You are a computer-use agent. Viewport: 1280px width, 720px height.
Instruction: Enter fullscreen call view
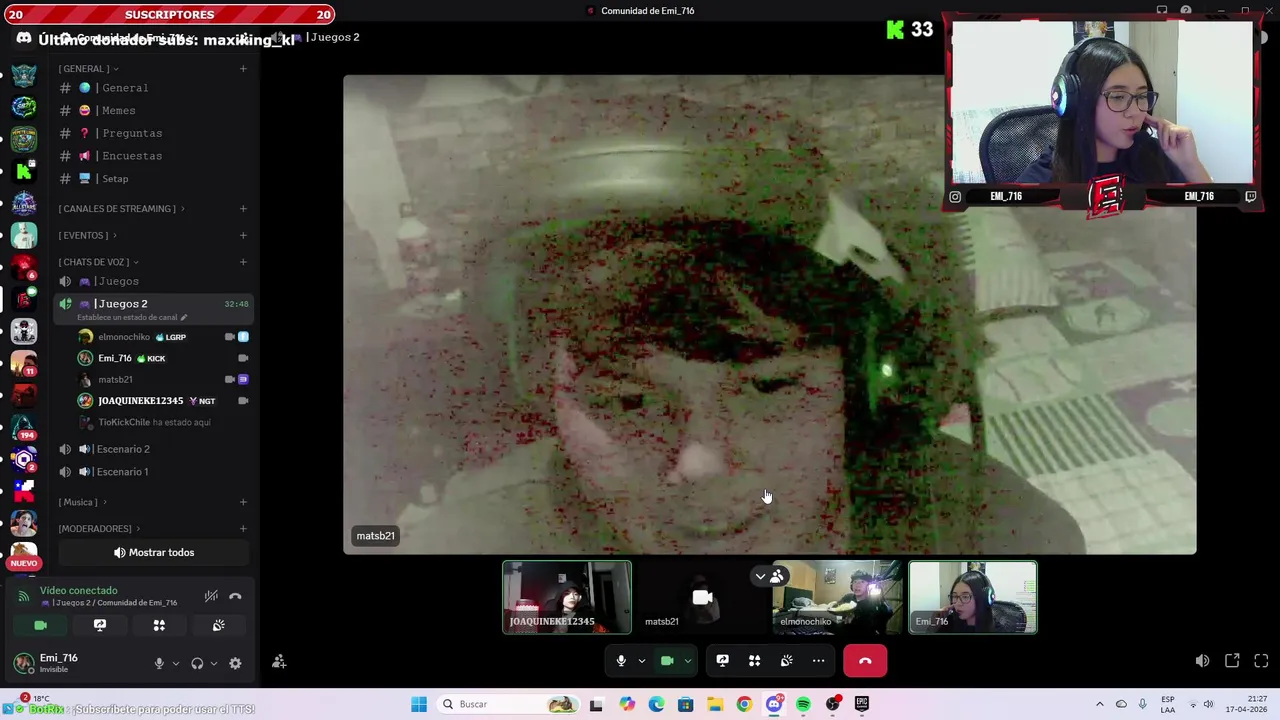pyautogui.click(x=1261, y=661)
